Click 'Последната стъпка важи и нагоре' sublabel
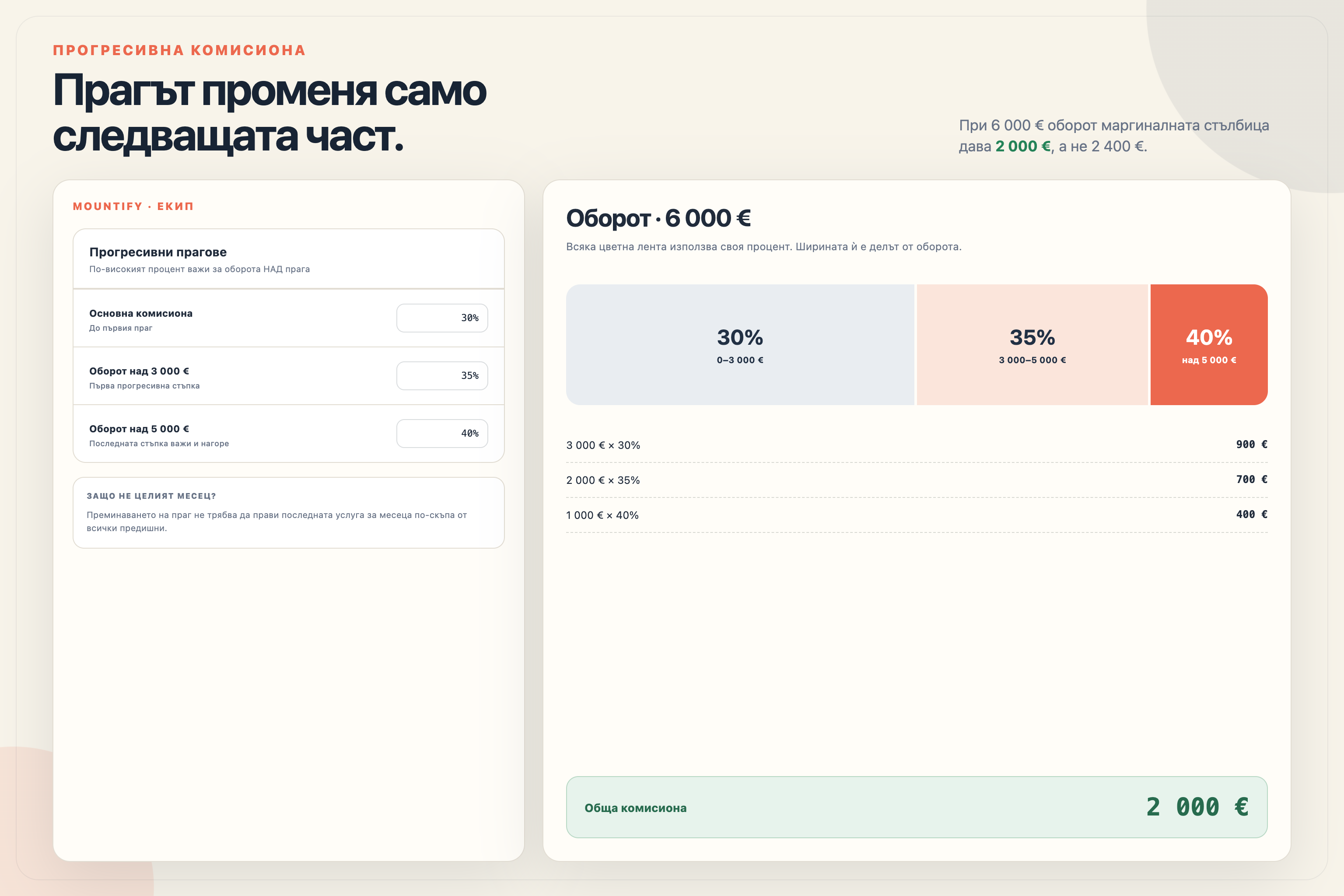The image size is (1344, 896). 159,444
